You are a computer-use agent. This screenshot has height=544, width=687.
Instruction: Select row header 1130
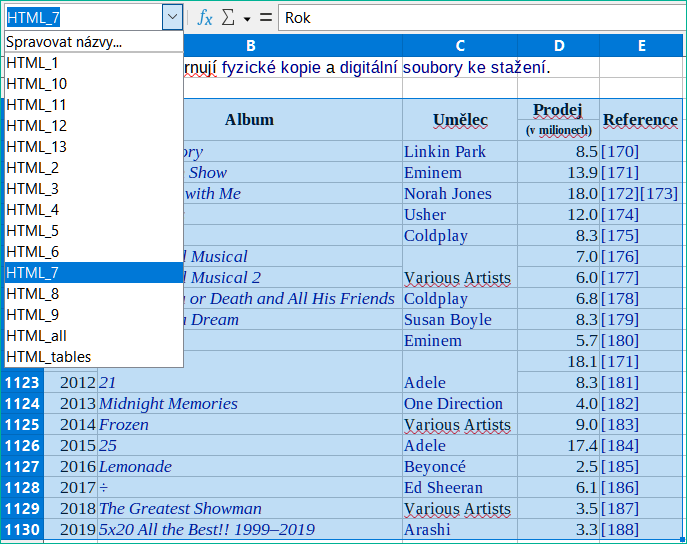click(x=22, y=530)
